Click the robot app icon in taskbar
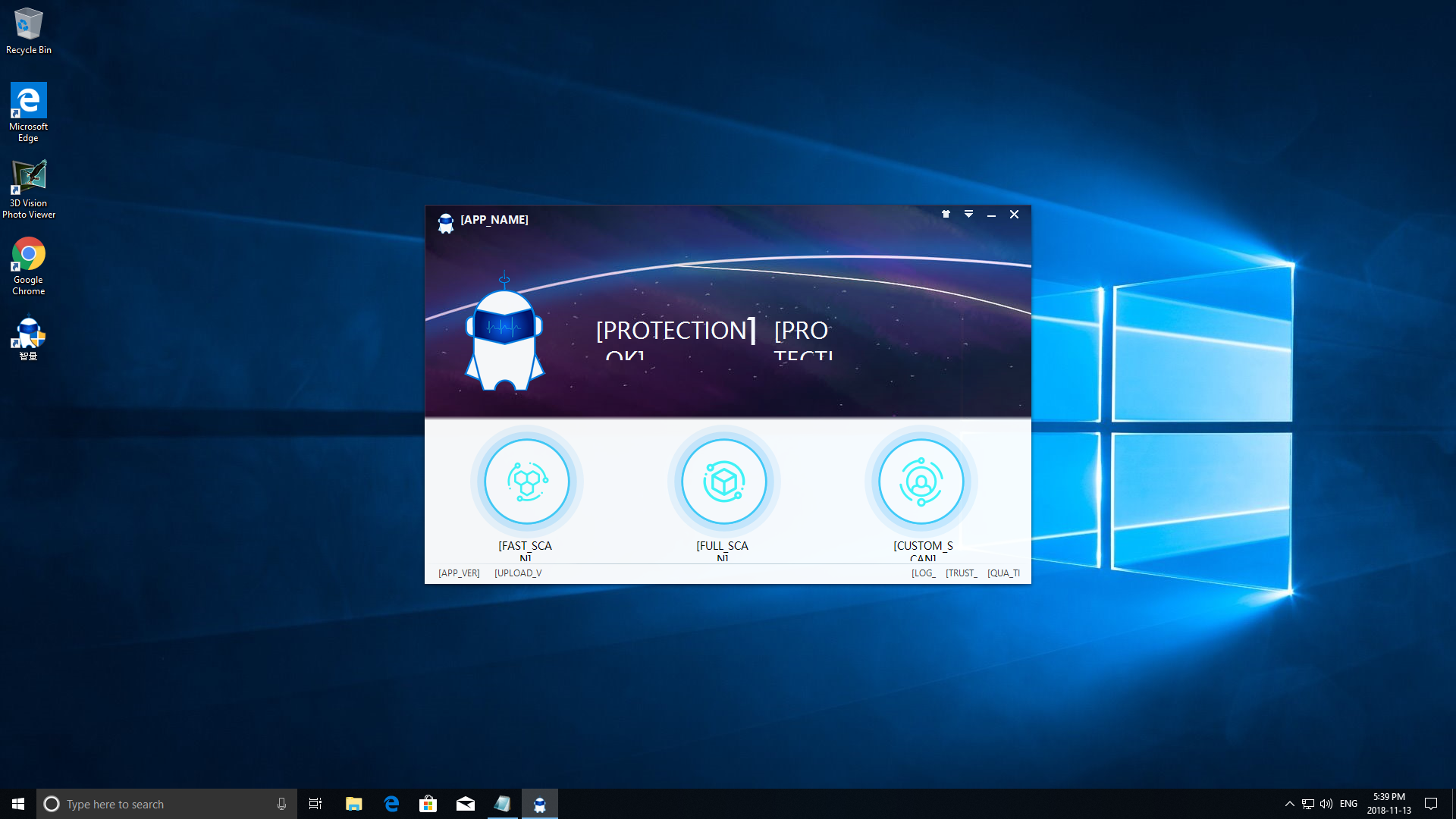 (x=539, y=804)
